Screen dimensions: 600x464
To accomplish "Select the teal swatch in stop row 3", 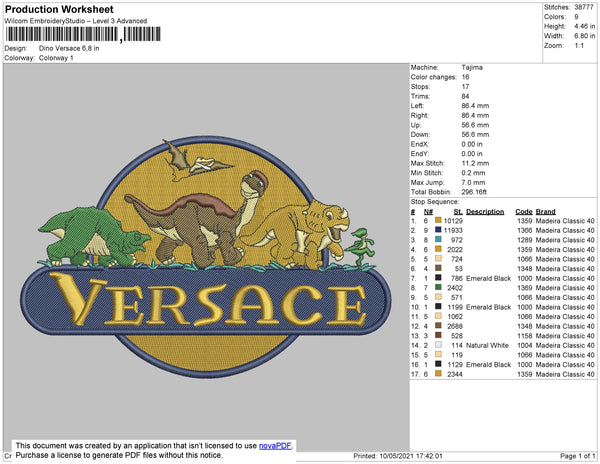I will coord(438,239).
